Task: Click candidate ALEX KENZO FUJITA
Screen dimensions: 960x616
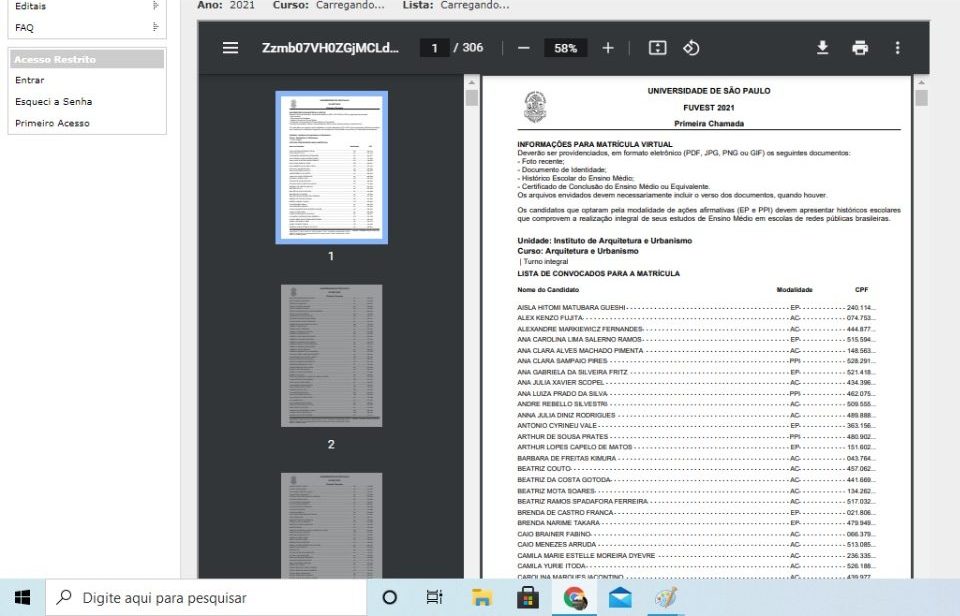Action: click(x=550, y=318)
